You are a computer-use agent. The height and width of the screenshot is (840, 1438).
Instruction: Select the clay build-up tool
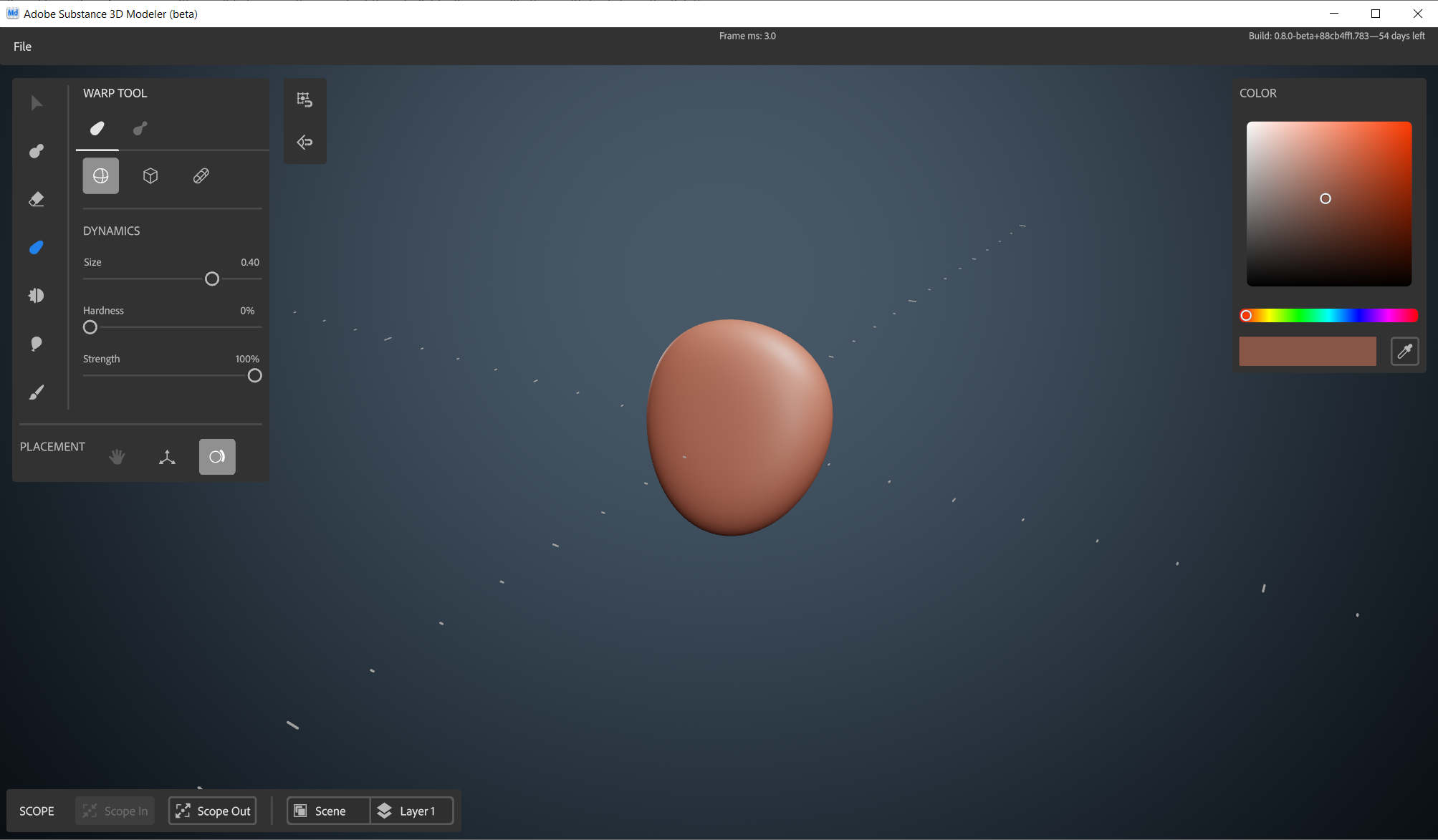pyautogui.click(x=37, y=151)
